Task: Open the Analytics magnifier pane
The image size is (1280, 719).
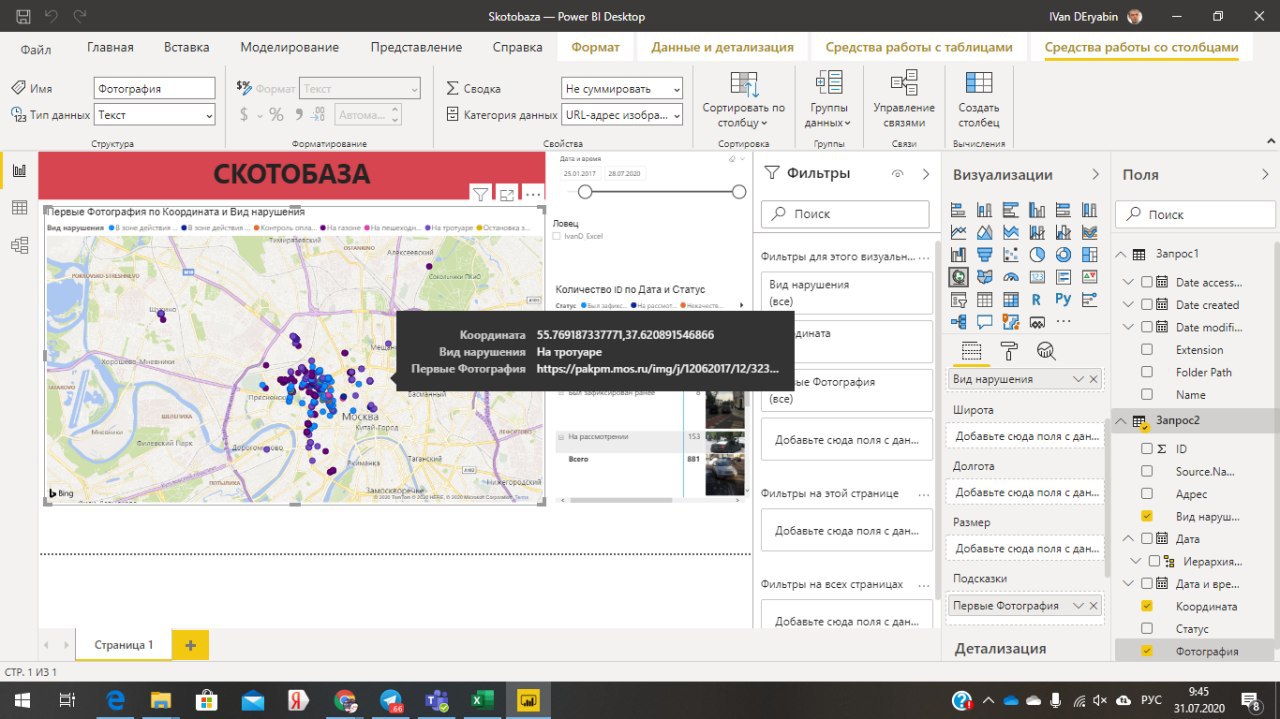Action: click(1046, 350)
